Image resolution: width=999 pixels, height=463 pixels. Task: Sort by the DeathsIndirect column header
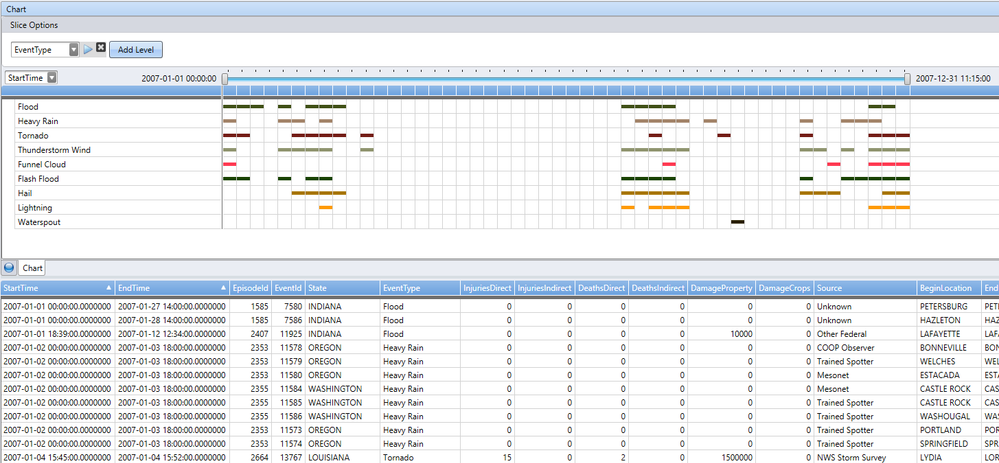[658, 288]
